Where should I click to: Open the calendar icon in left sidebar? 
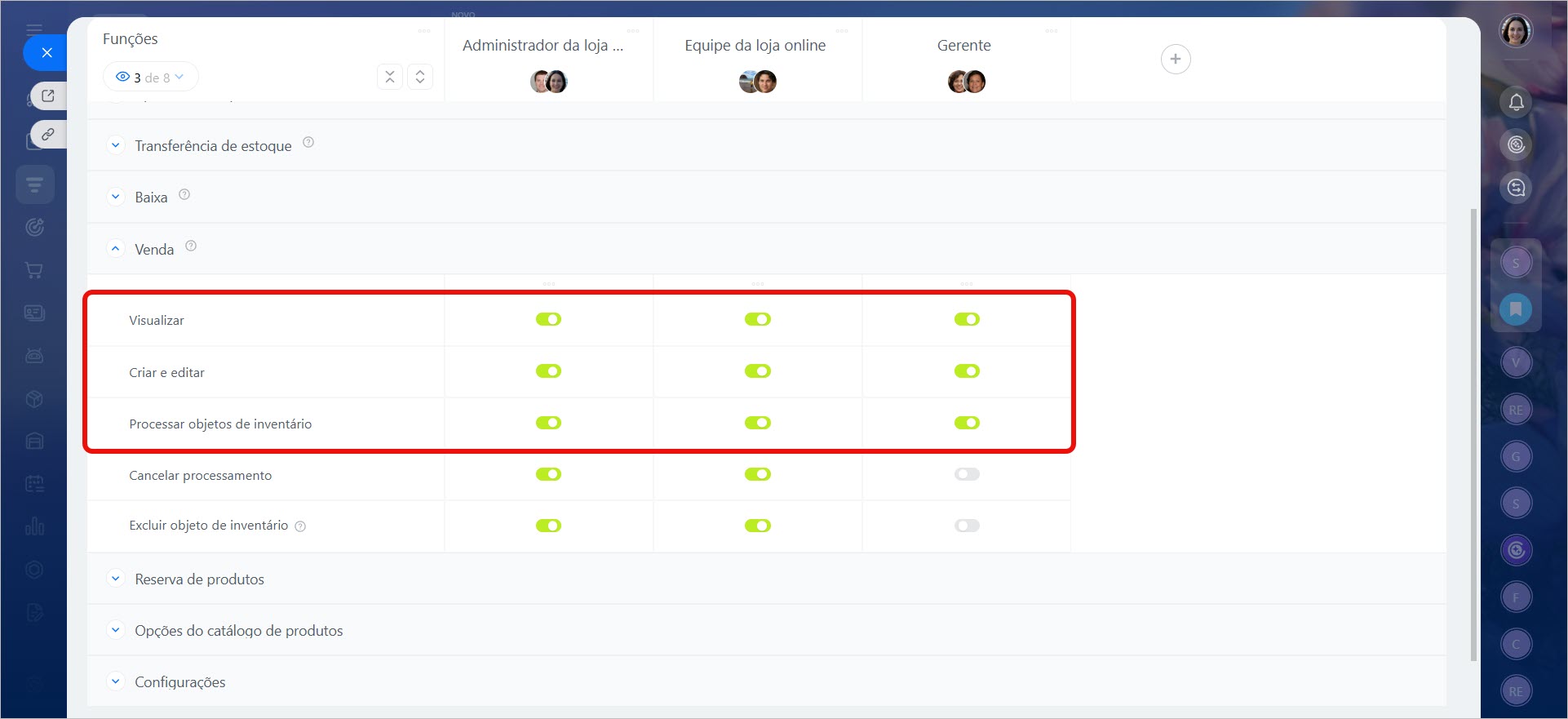pyautogui.click(x=34, y=483)
